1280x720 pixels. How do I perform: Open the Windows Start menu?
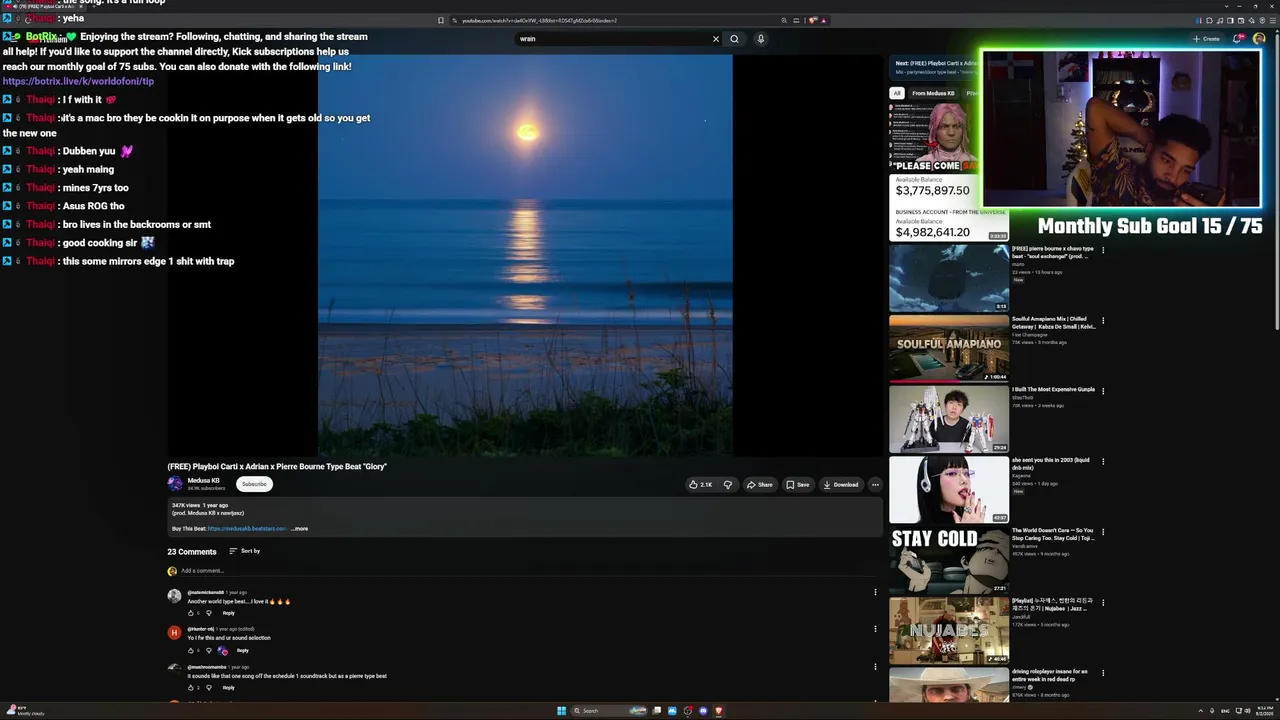562,711
